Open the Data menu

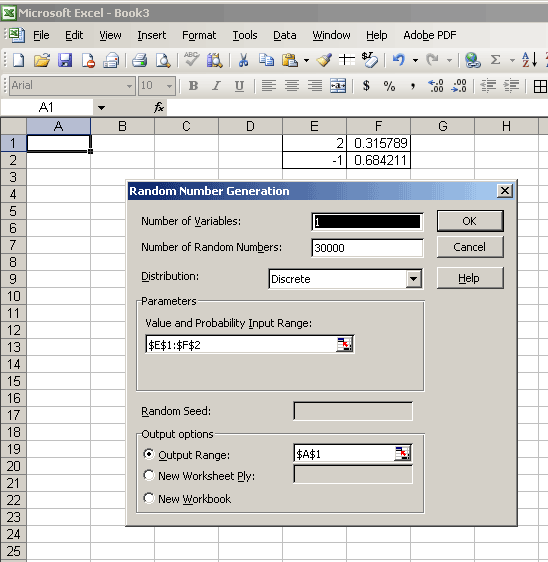(285, 35)
